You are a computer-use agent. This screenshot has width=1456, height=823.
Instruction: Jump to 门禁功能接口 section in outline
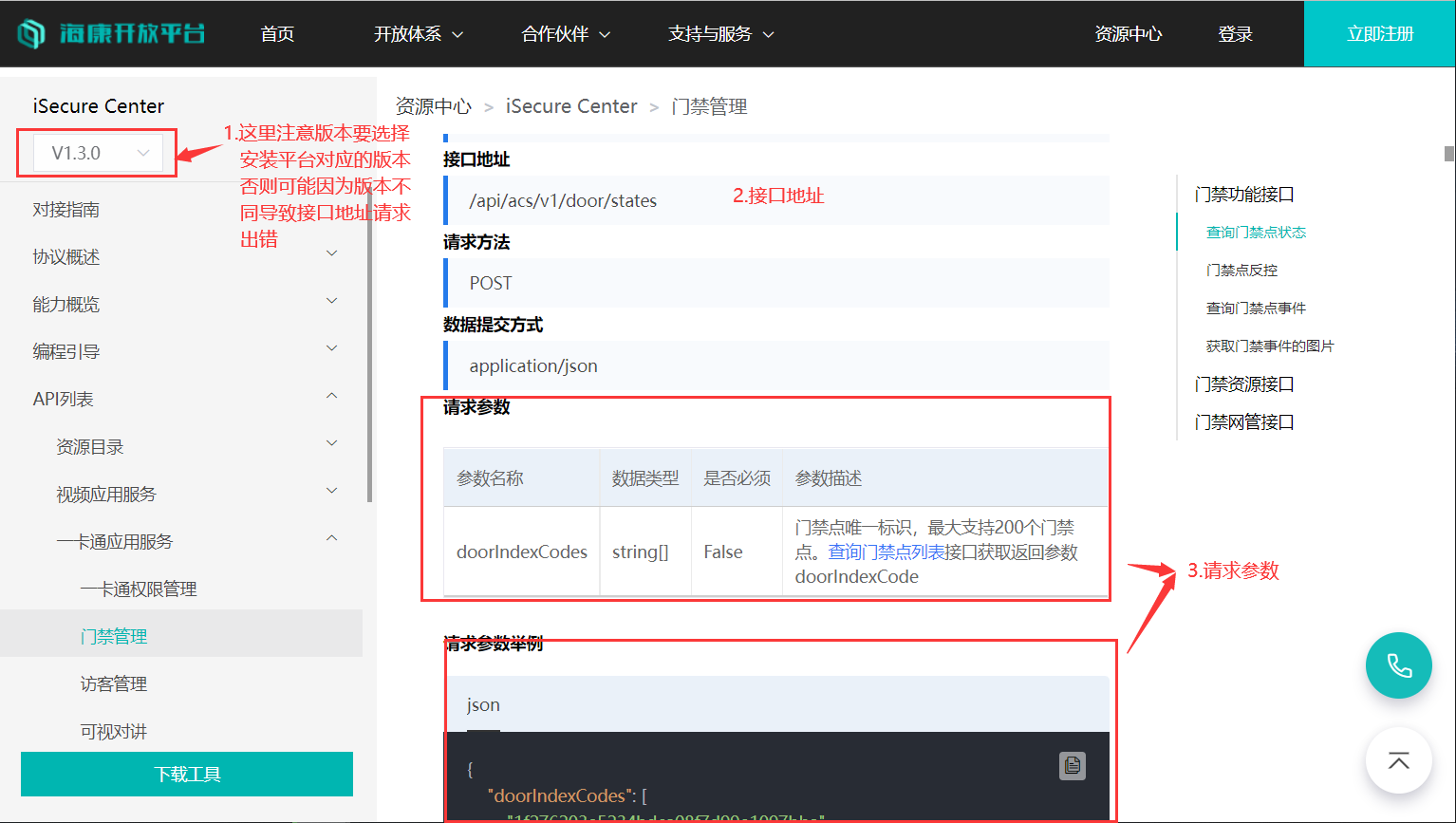click(1244, 195)
